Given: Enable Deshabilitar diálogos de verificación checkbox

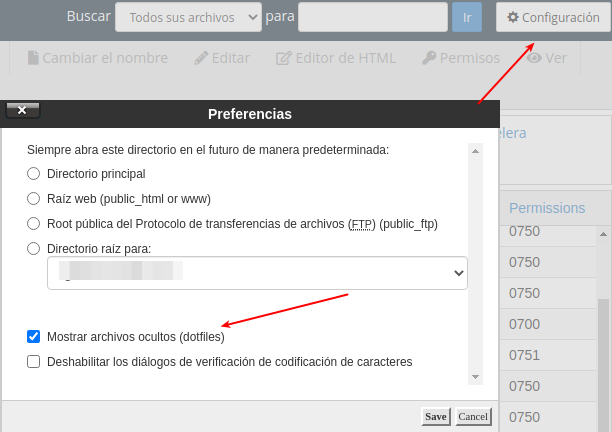Looking at the screenshot, I should (34, 362).
